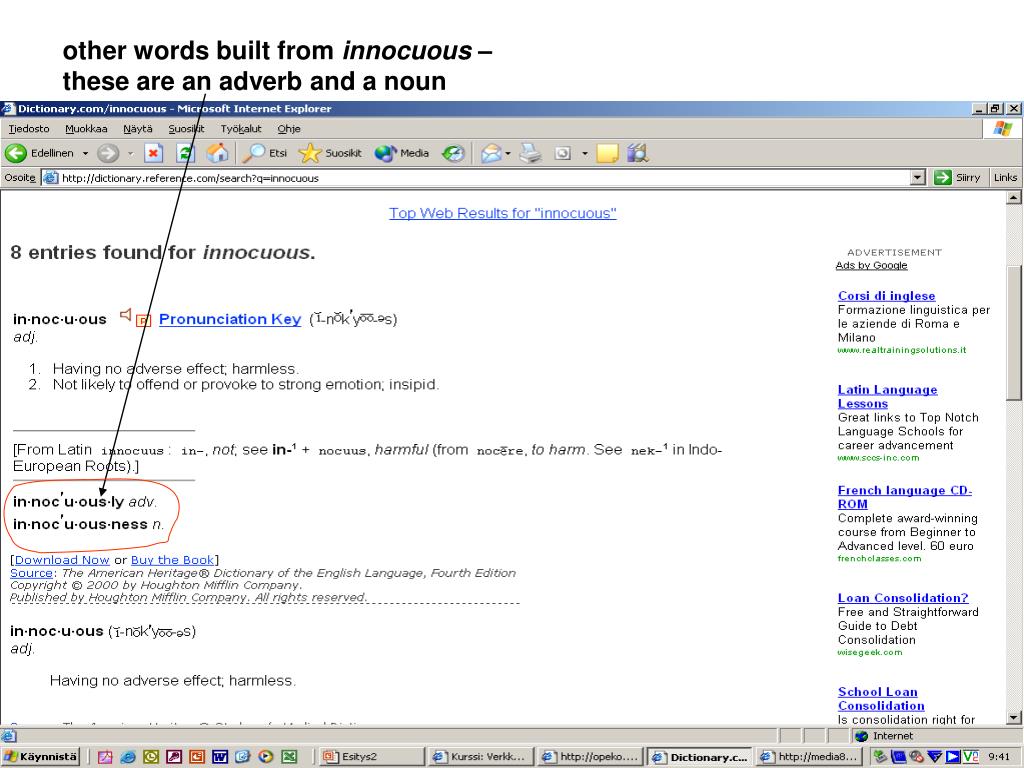
Task: Click the Internet Explorer title bar icon
Action: pyautogui.click(x=8, y=108)
